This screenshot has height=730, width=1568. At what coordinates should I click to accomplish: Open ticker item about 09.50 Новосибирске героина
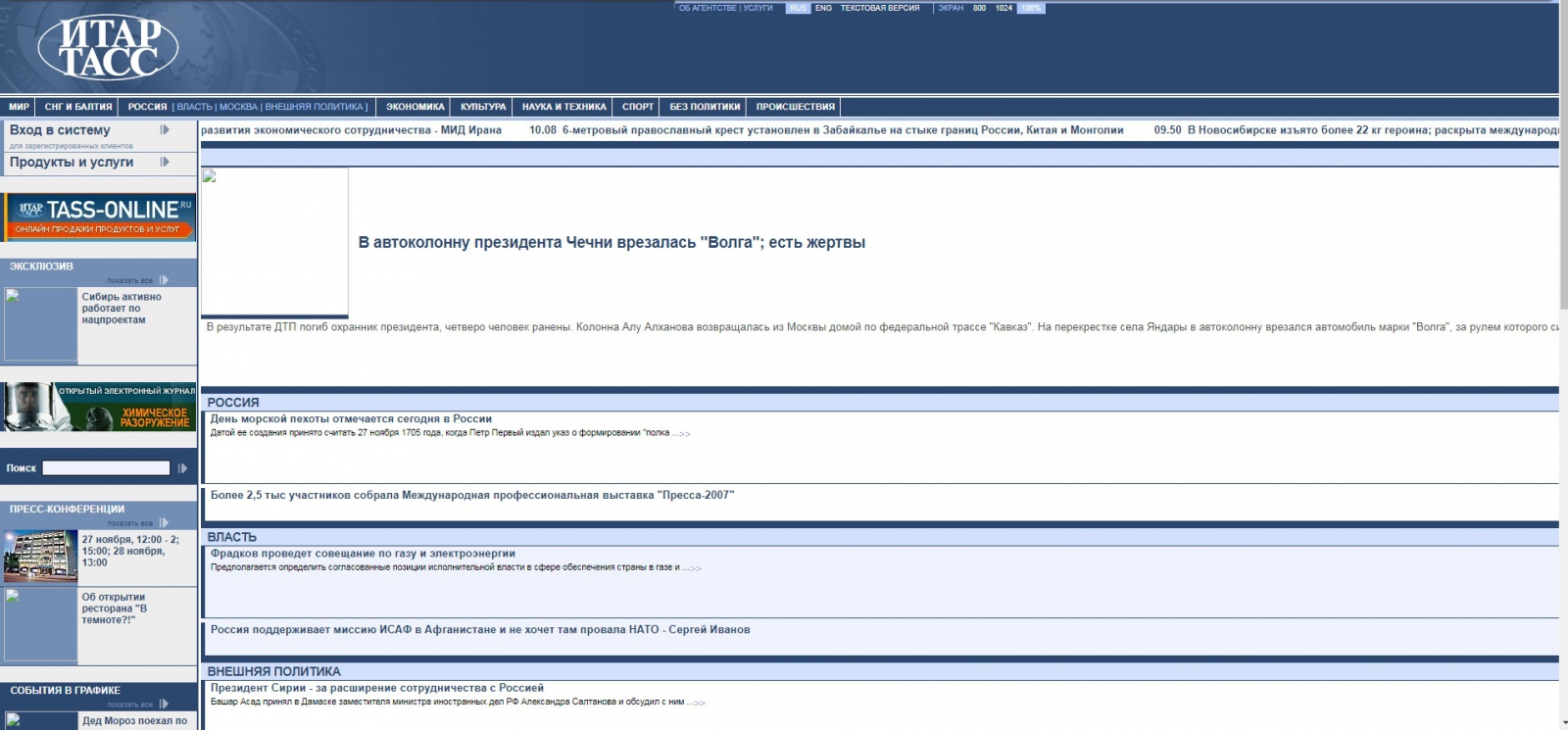1356,130
